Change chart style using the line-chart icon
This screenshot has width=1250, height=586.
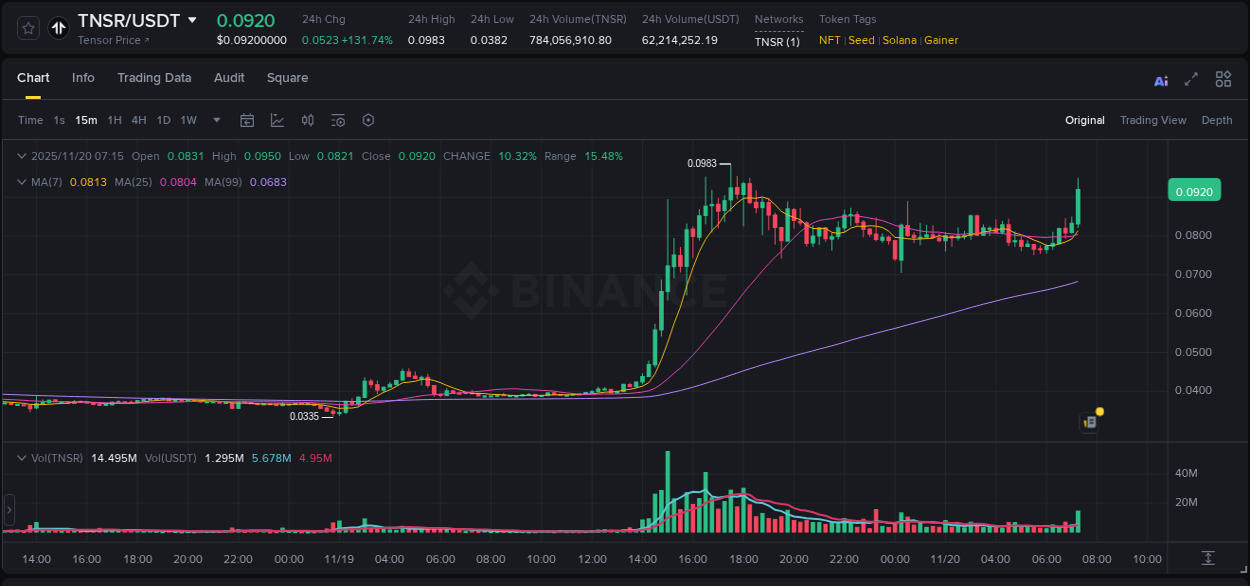pos(277,120)
